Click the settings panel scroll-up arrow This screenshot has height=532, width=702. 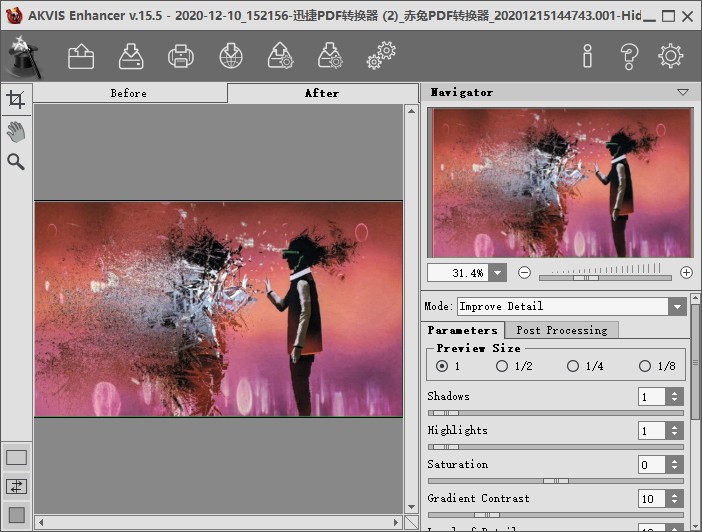[695, 298]
